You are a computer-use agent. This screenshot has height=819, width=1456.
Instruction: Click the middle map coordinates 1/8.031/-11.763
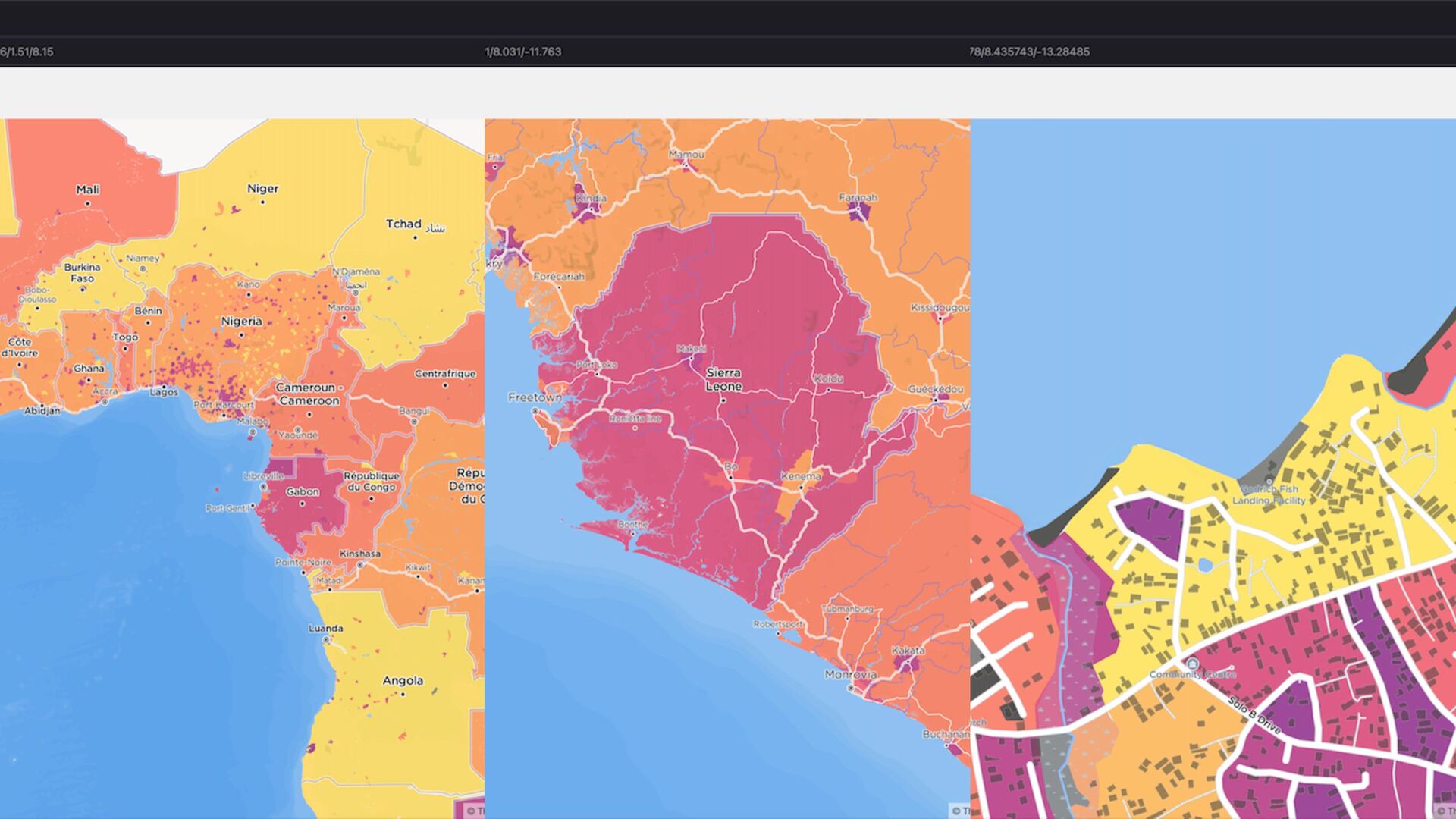[x=522, y=52]
